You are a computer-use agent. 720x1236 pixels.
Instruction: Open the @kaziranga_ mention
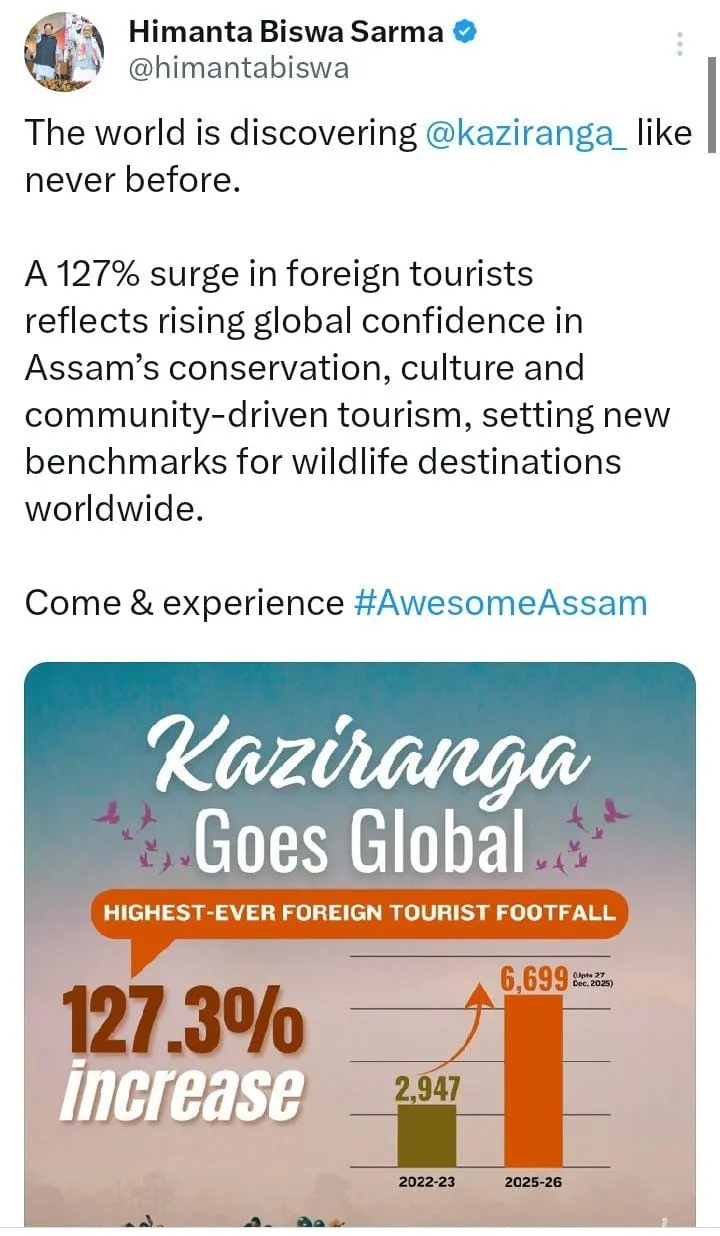527,134
